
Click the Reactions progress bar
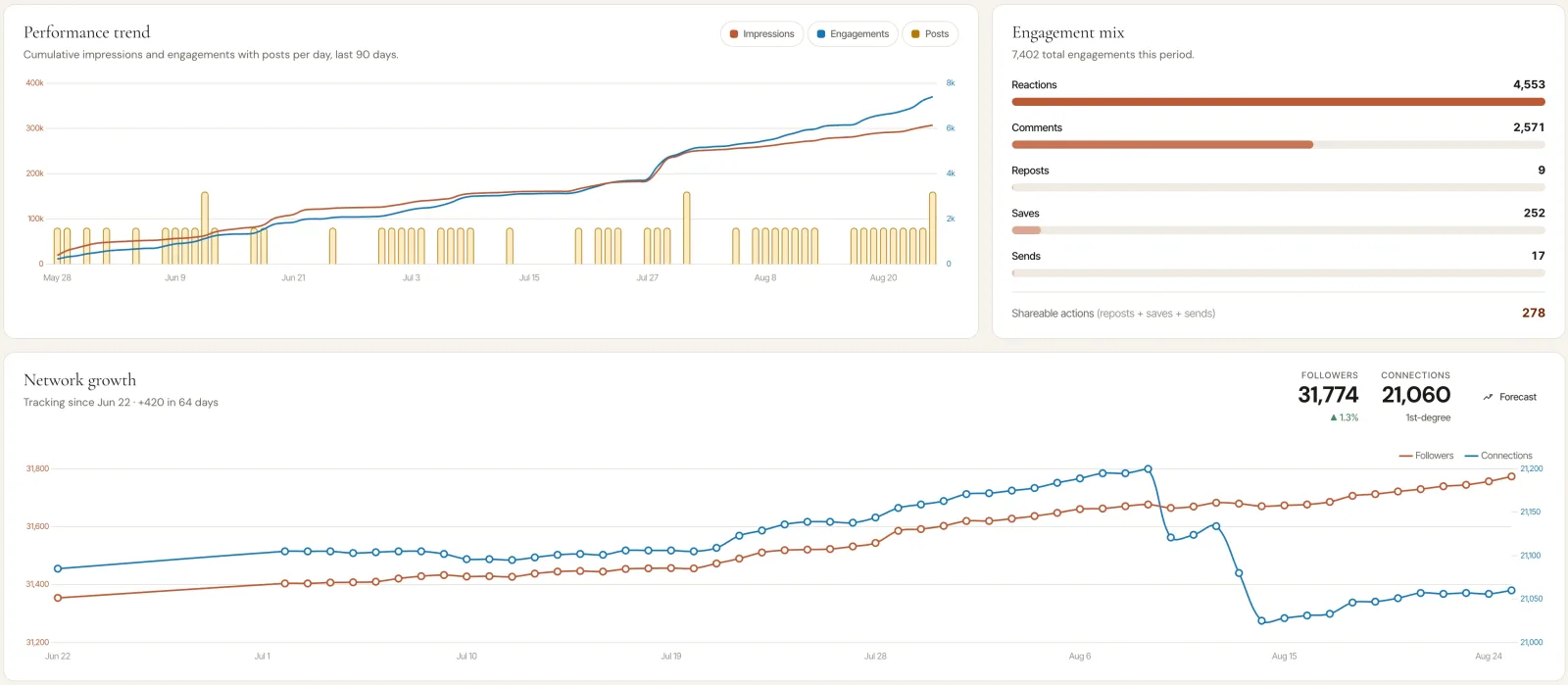pos(1278,102)
